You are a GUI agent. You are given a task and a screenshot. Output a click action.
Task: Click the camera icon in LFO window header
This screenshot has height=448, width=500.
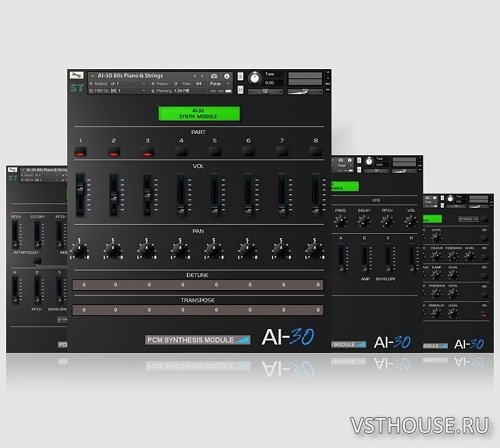[x=341, y=160]
